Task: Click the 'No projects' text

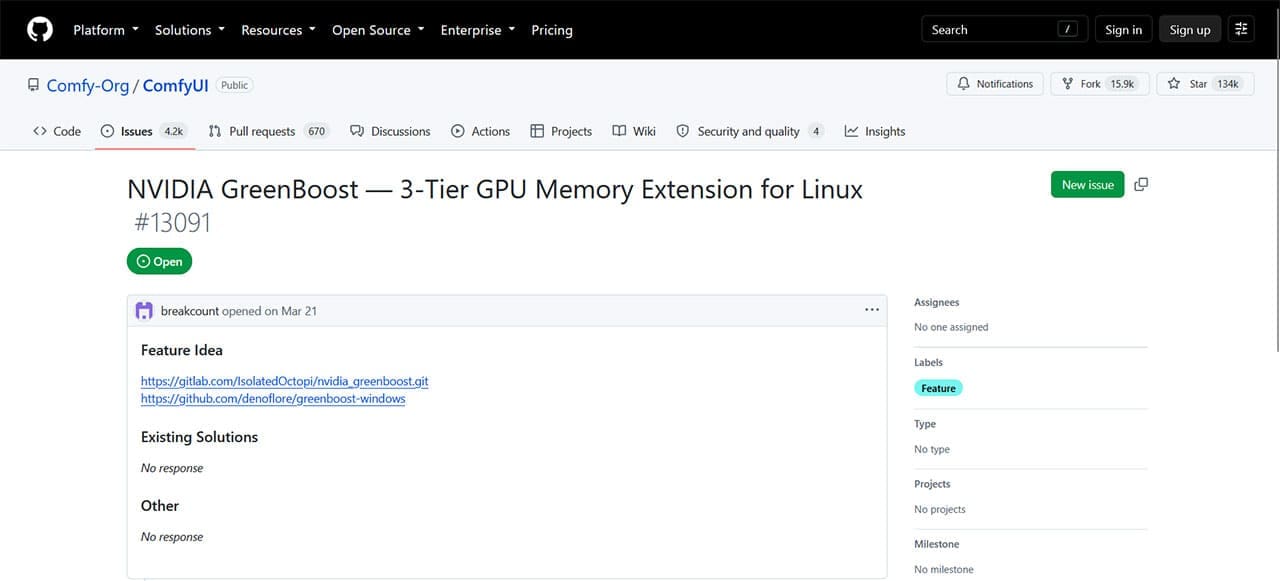Action: point(940,509)
